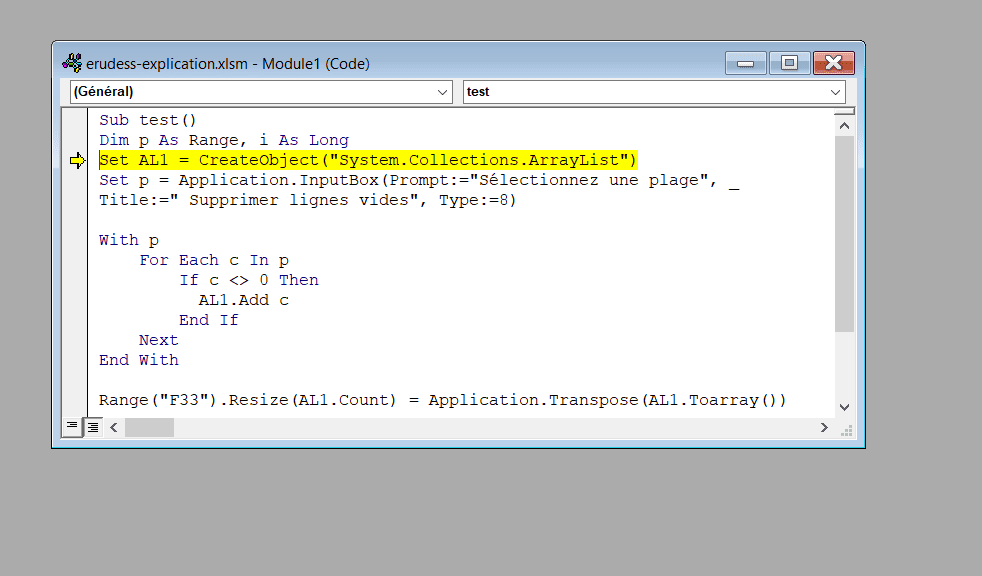
Task: Open the (Général) object dropdown
Action: pos(261,92)
